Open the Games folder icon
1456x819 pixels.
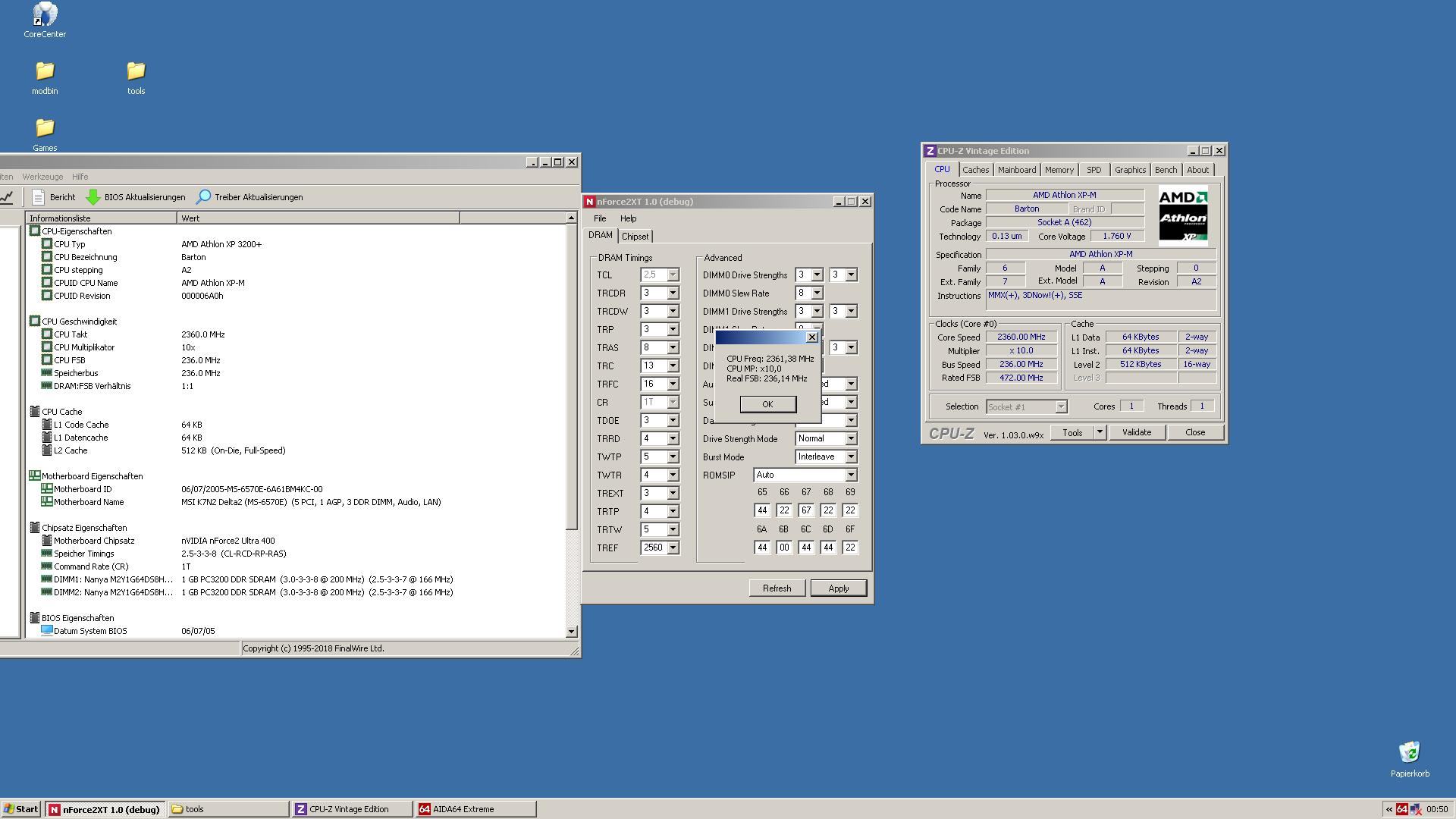click(45, 134)
